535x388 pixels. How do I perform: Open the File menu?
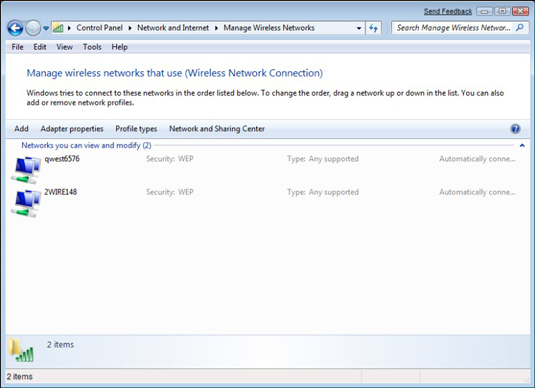click(x=17, y=47)
